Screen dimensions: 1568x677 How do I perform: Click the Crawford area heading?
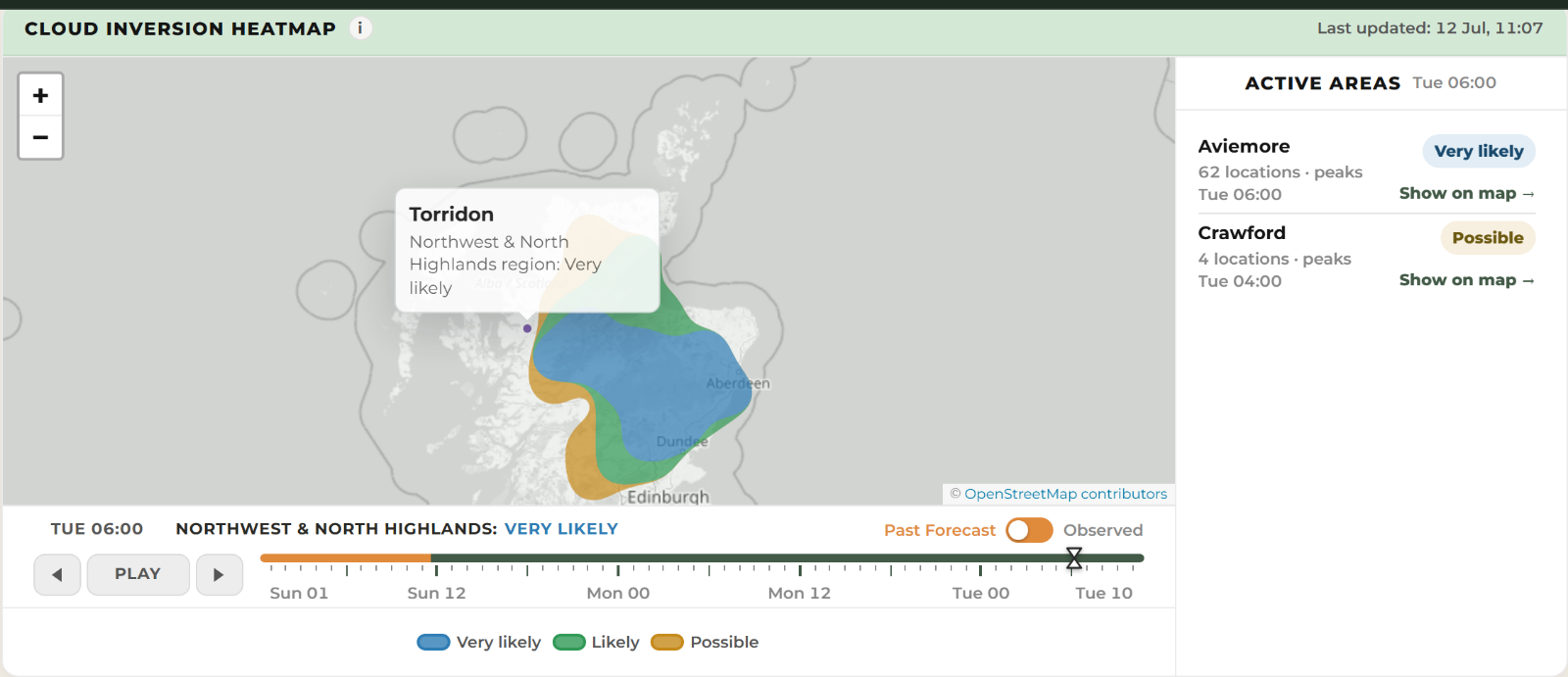[1242, 233]
